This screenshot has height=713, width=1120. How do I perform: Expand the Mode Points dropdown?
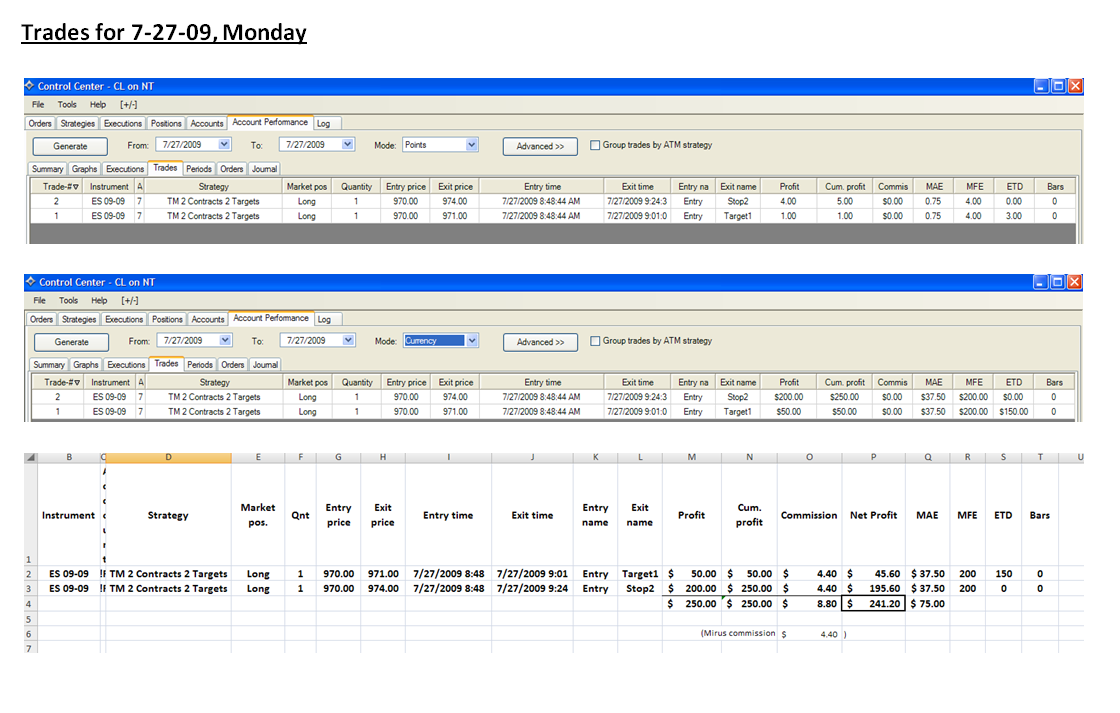(x=471, y=145)
